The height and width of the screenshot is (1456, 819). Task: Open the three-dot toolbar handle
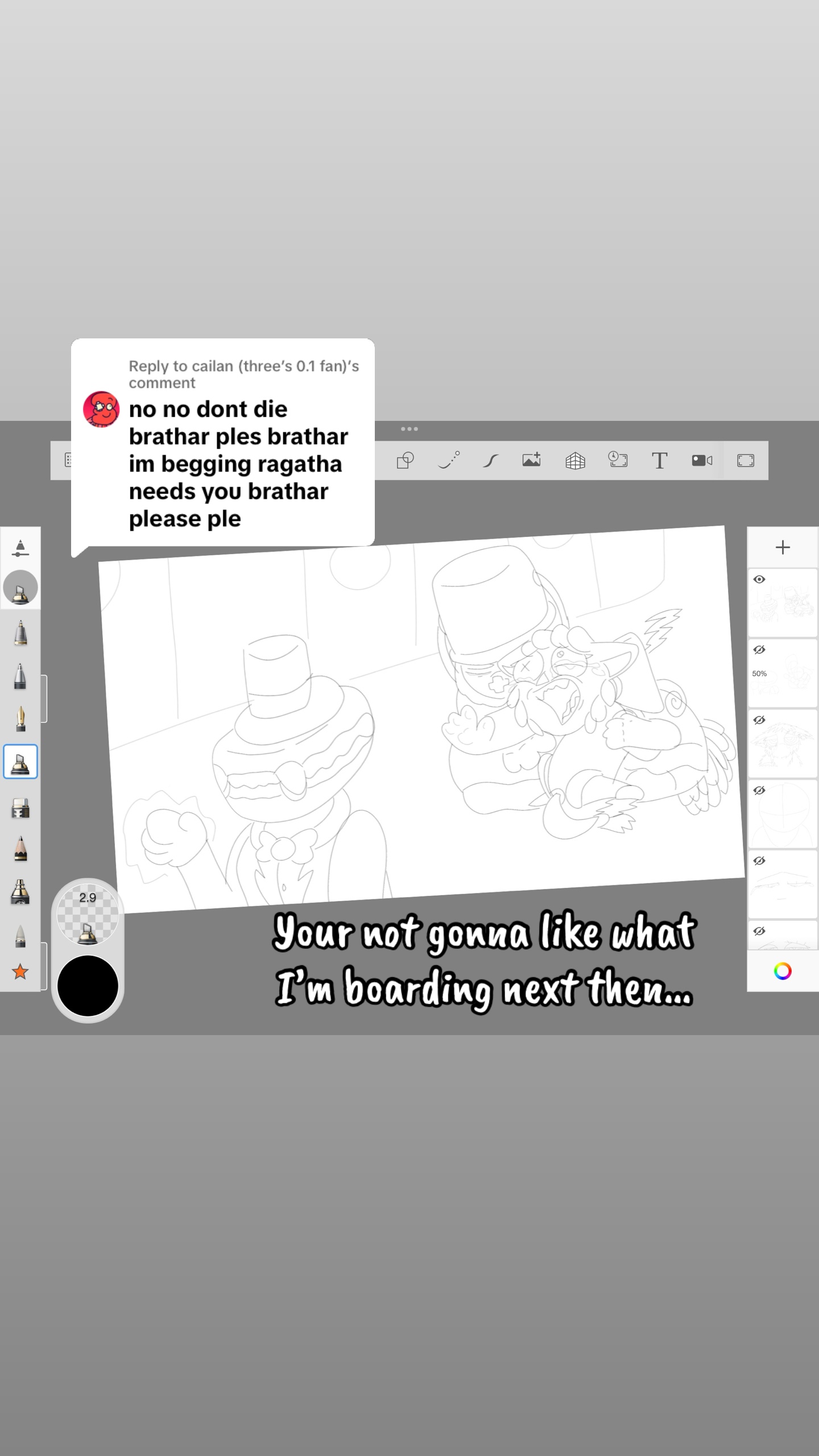(409, 429)
